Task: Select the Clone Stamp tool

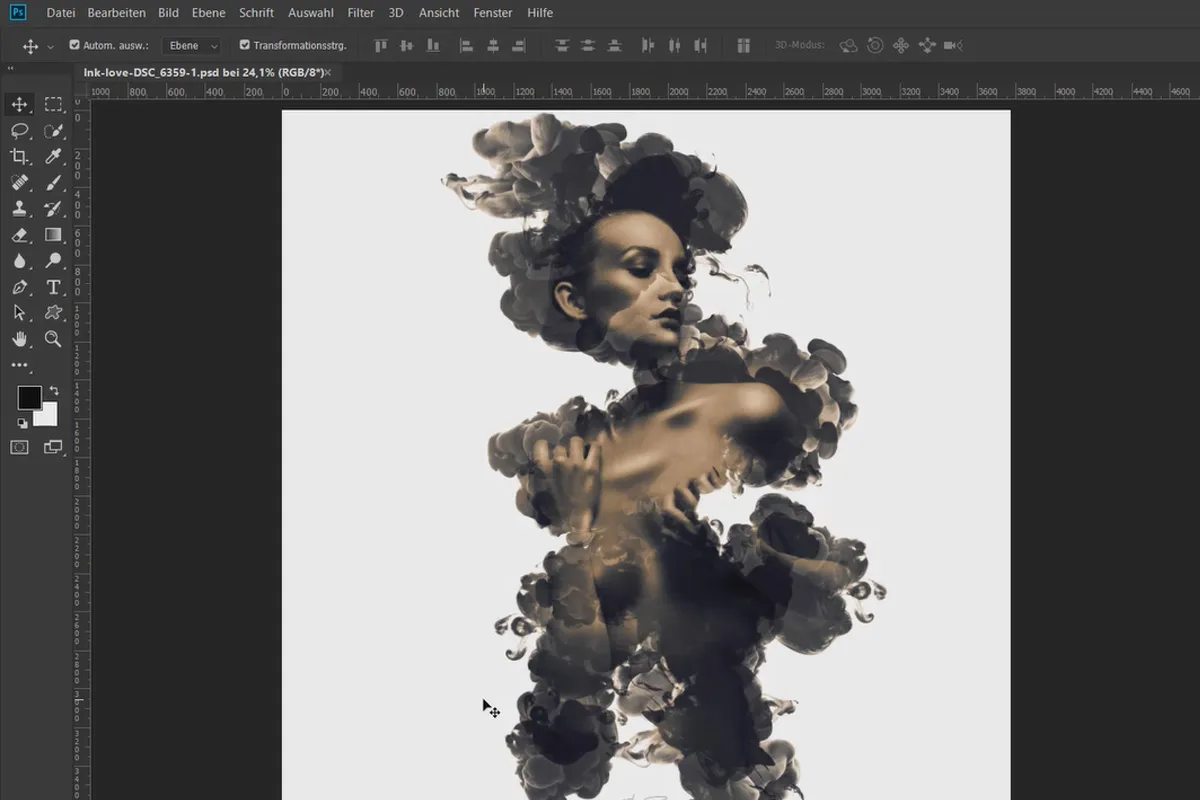Action: 19,209
